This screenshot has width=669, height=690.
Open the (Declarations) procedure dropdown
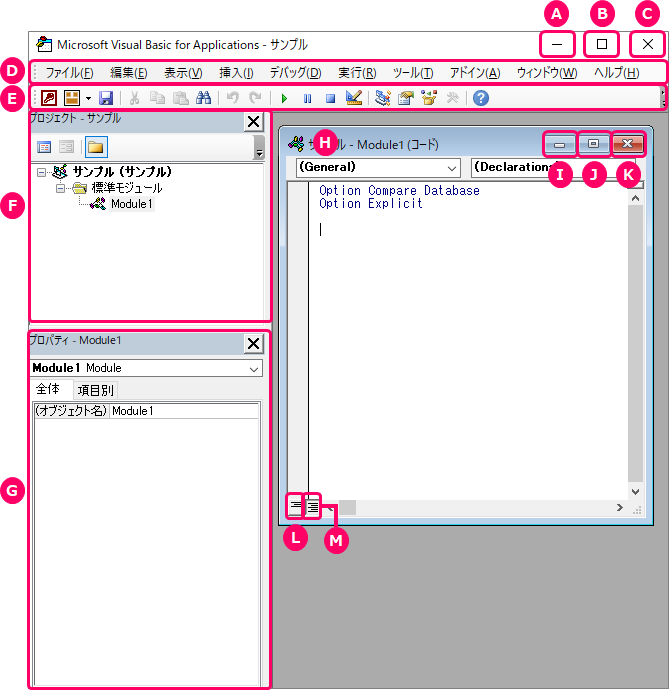(553, 168)
